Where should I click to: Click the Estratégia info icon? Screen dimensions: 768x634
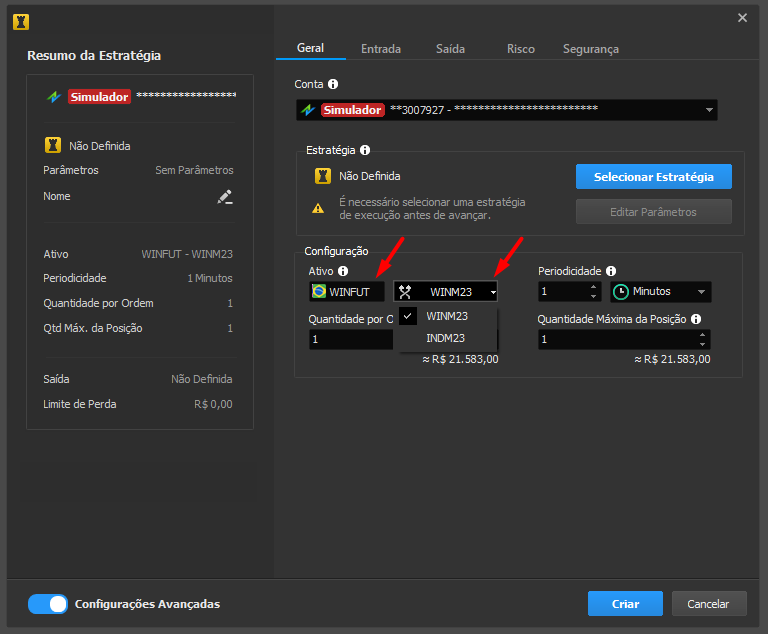pyautogui.click(x=365, y=150)
